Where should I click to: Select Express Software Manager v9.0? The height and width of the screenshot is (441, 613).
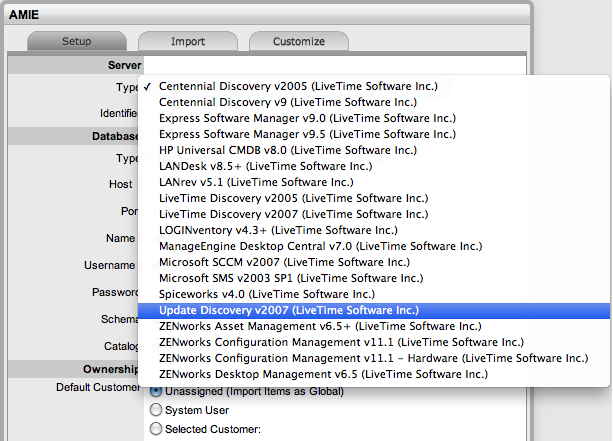point(307,118)
